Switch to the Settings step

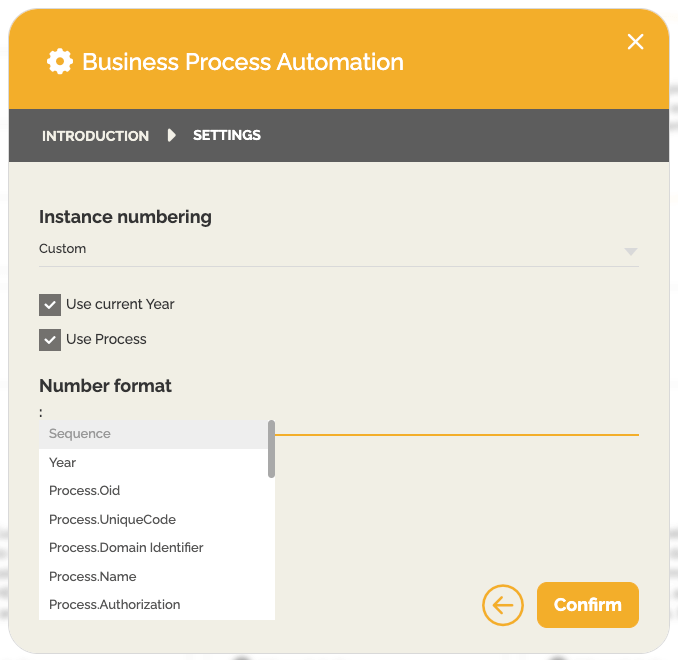pyautogui.click(x=227, y=135)
